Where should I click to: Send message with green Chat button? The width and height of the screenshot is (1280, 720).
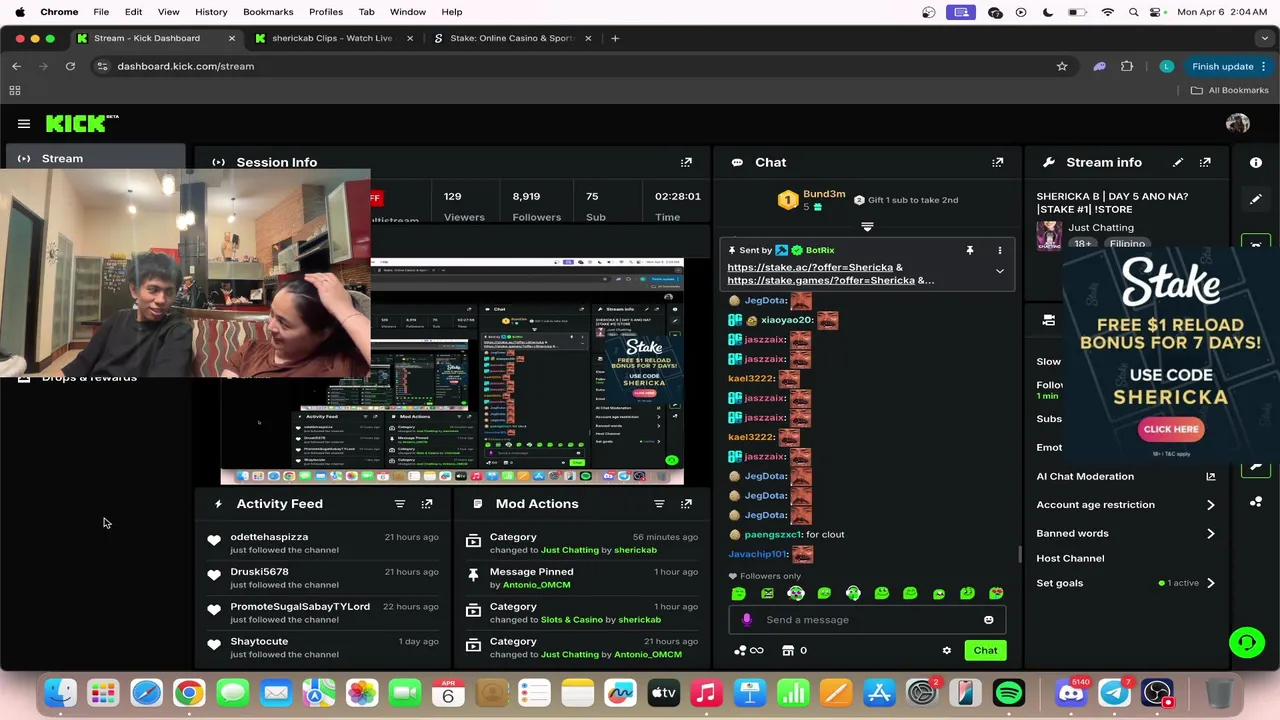pyautogui.click(x=985, y=651)
